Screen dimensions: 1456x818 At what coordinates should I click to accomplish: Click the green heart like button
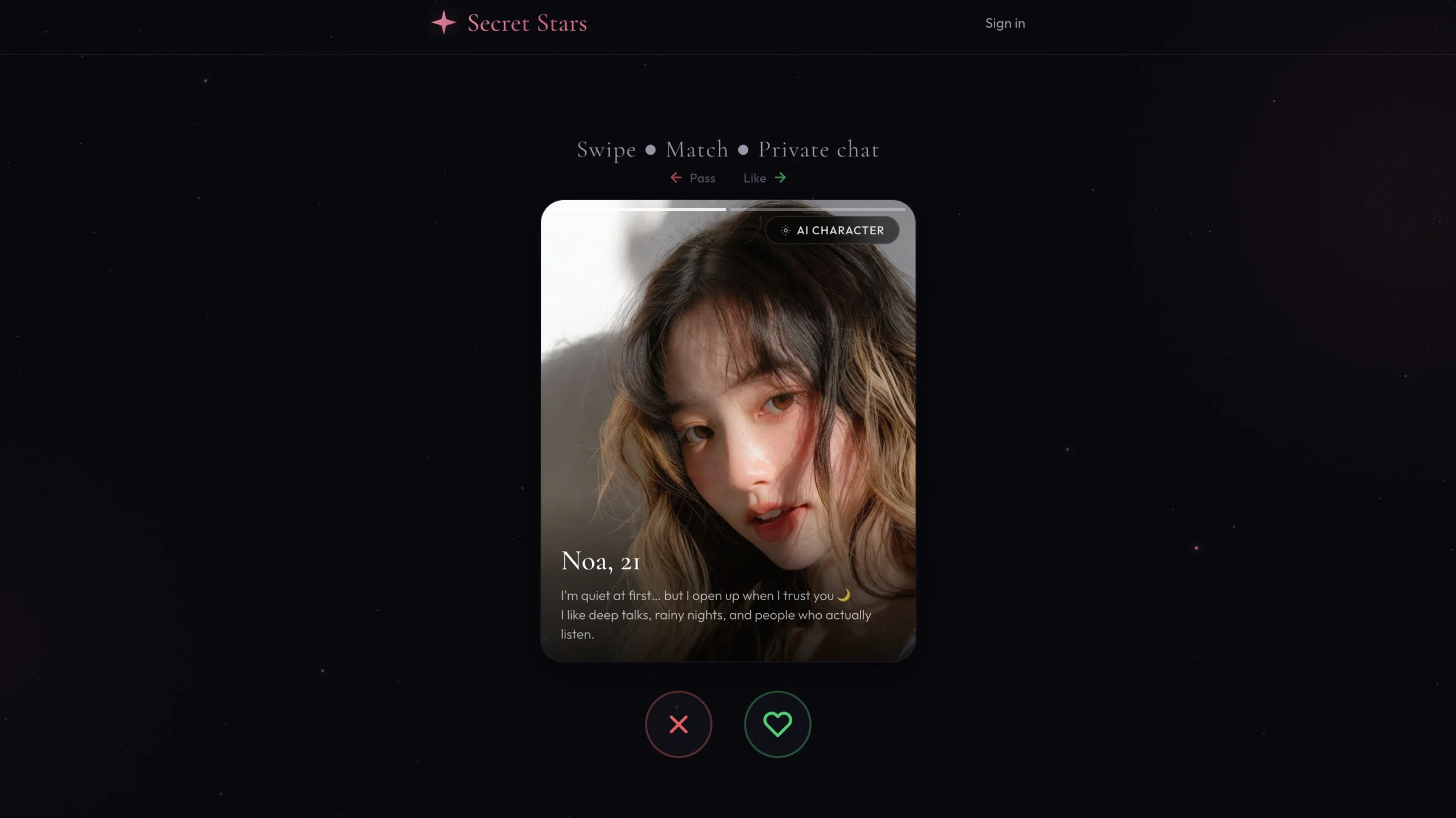point(777,724)
